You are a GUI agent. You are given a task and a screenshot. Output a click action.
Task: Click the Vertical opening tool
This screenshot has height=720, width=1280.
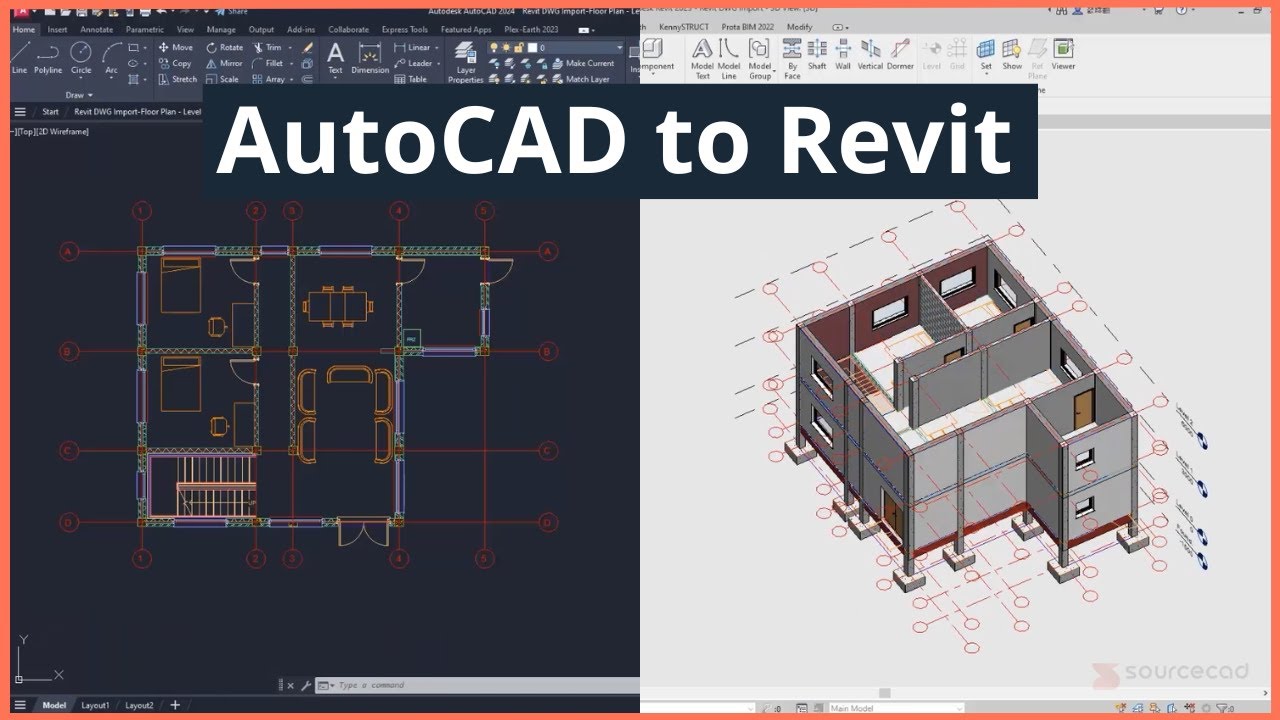[871, 56]
